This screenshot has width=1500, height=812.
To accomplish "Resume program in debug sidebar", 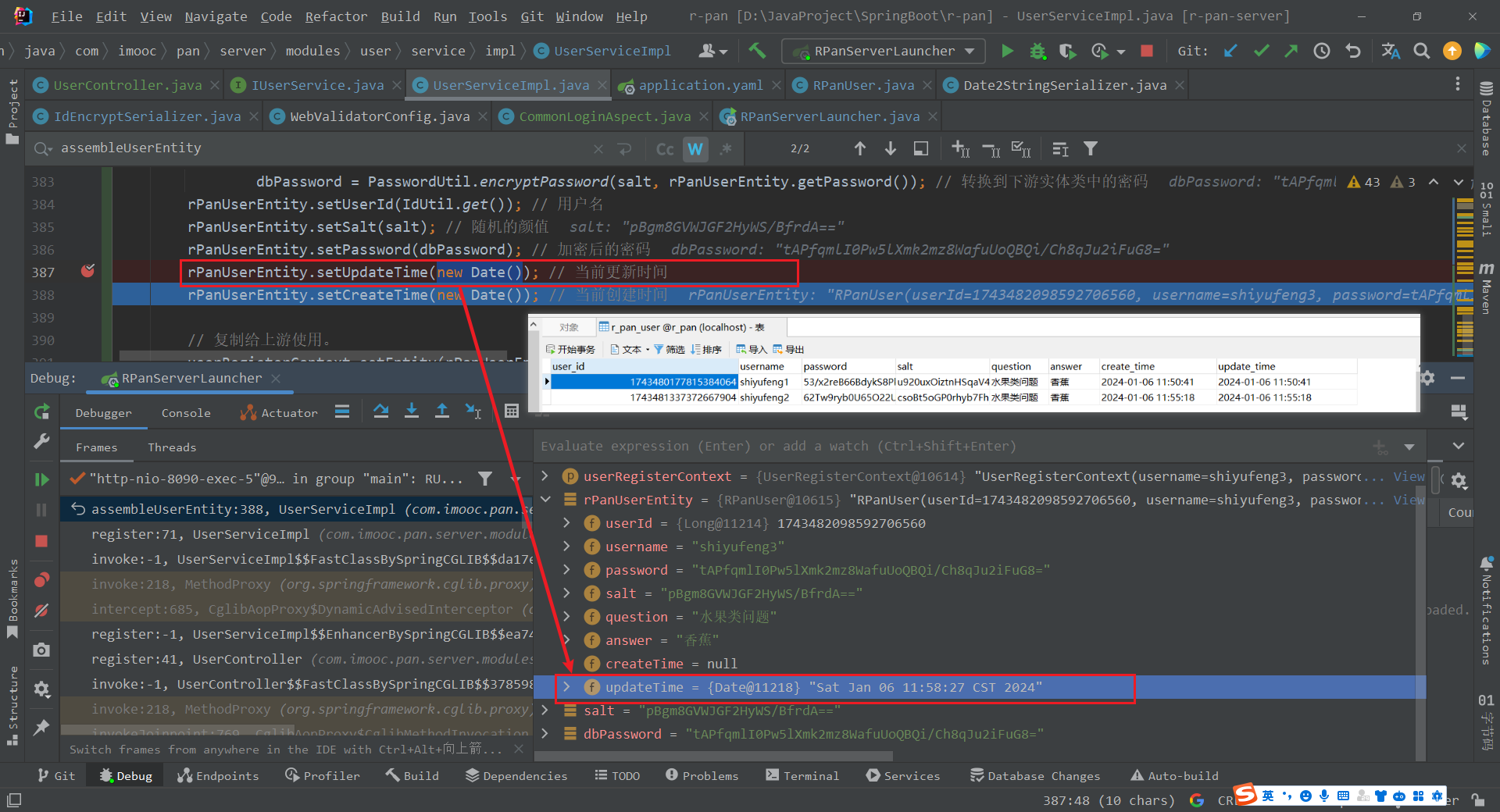I will 42,479.
